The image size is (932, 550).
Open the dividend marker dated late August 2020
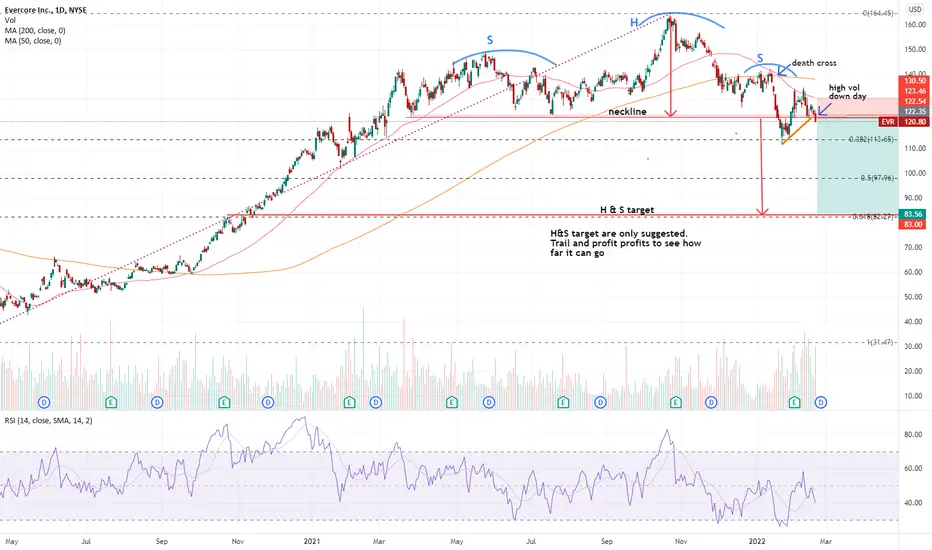157,403
